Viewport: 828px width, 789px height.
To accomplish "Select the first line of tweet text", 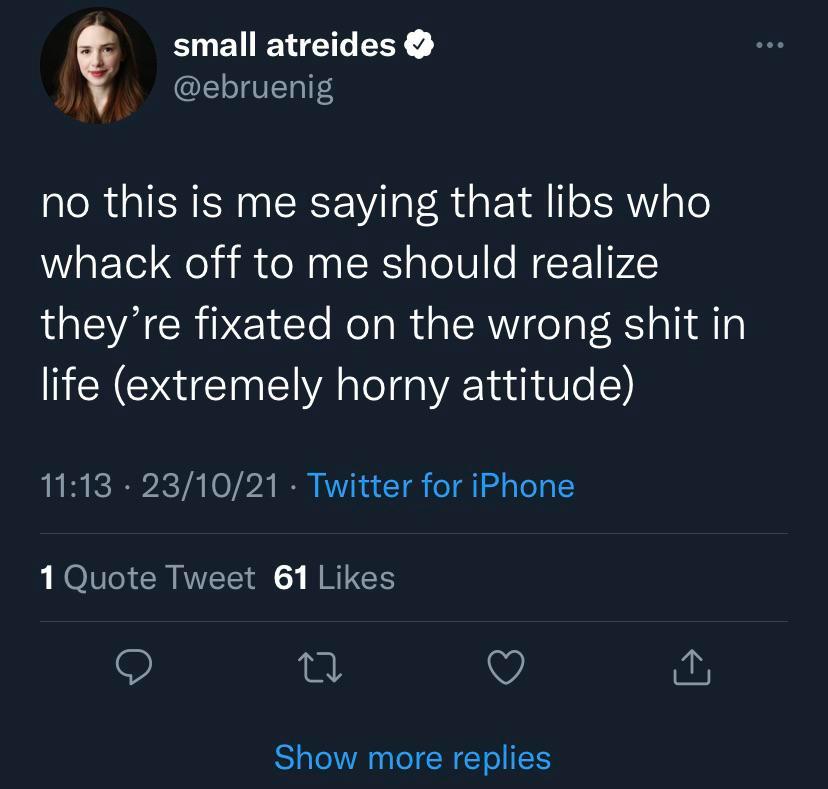I will tap(375, 203).
